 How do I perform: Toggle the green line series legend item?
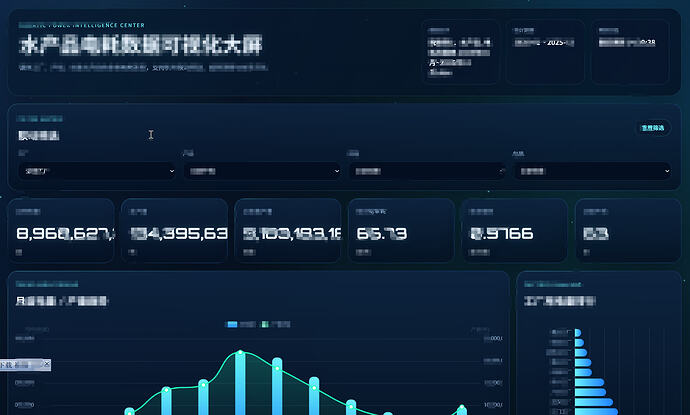click(x=275, y=324)
